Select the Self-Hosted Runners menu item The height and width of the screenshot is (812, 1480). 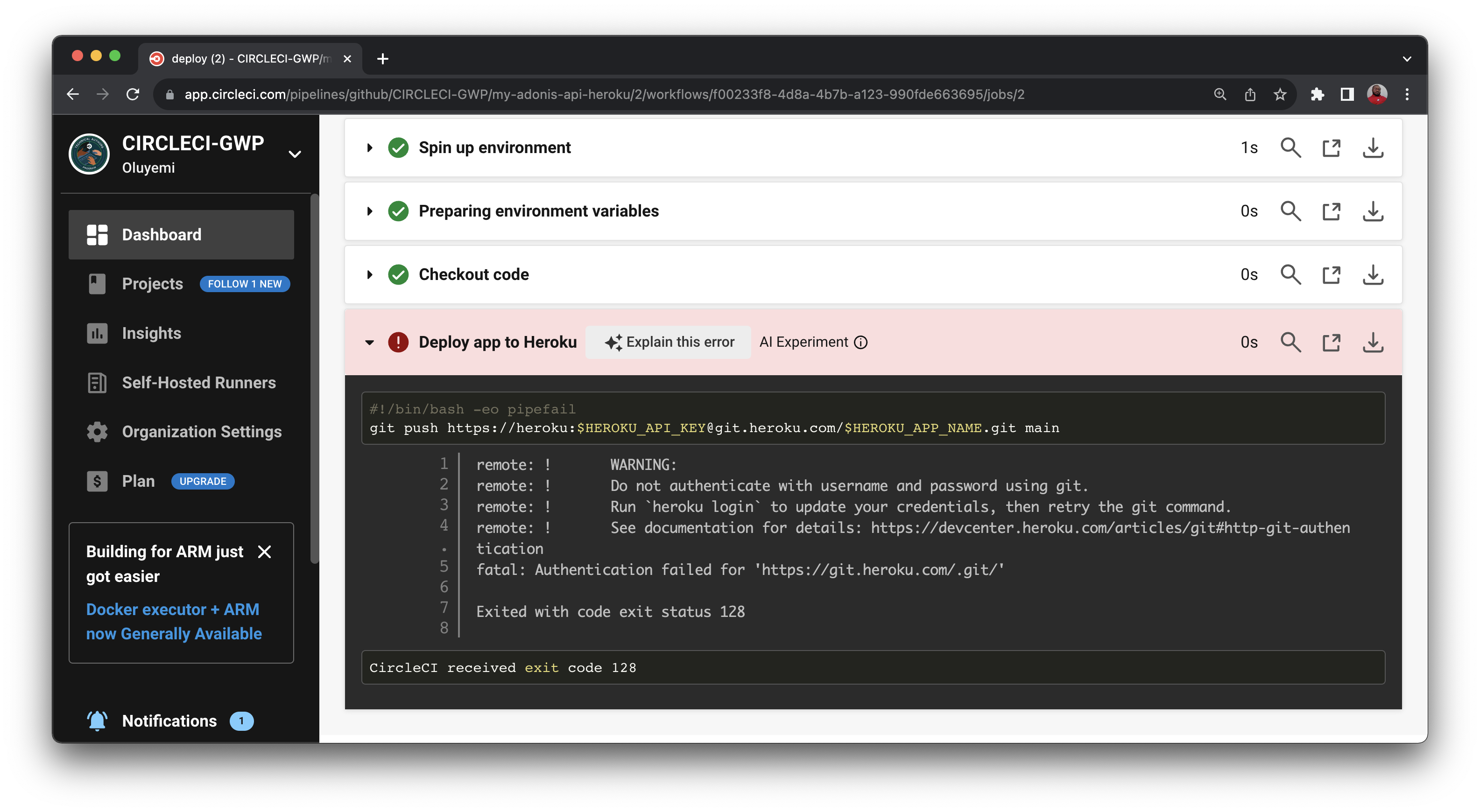(x=198, y=383)
